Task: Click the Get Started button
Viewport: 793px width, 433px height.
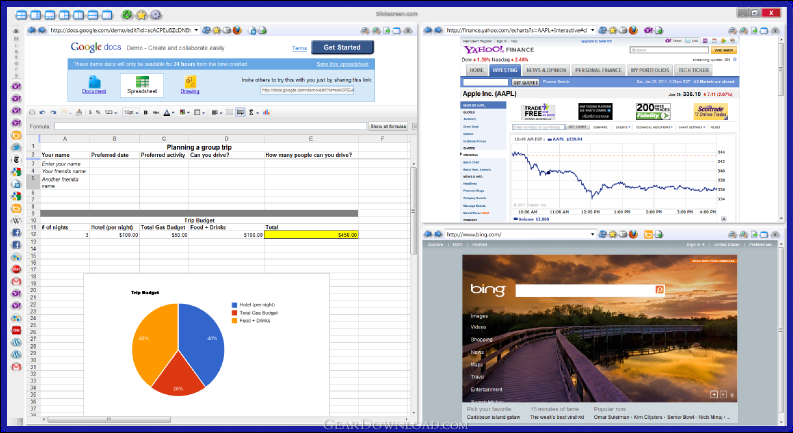Action: point(342,47)
